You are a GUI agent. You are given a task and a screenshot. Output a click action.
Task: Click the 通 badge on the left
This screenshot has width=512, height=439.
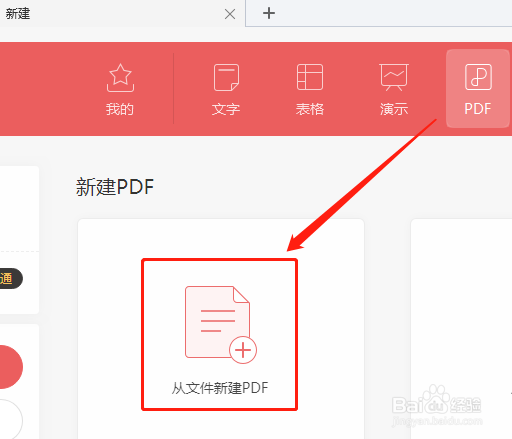[x=10, y=278]
